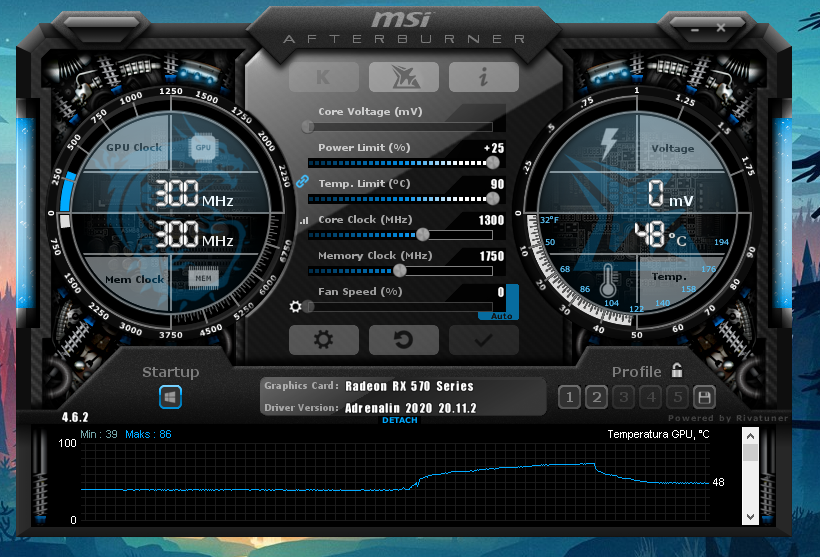This screenshot has width=820, height=557.
Task: Click the Radeon RX 570 Series text
Action: 409,386
